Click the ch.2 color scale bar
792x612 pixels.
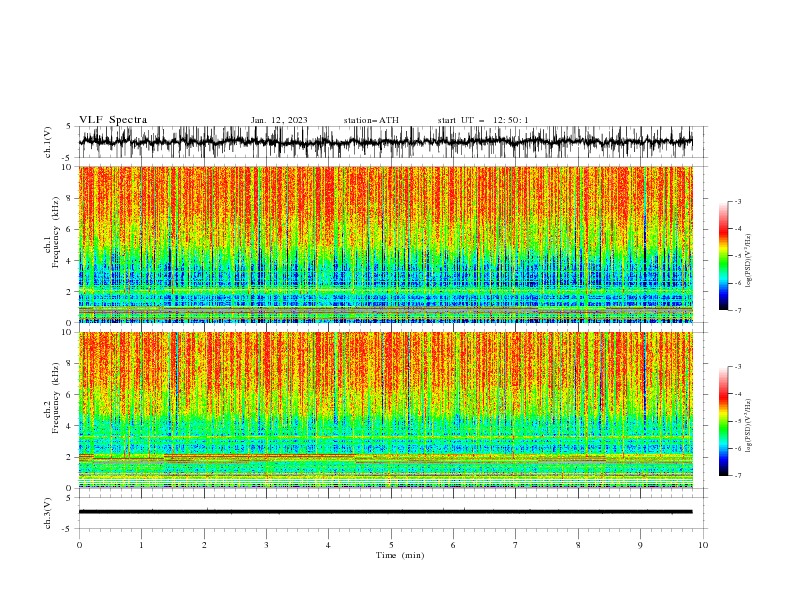[723, 421]
